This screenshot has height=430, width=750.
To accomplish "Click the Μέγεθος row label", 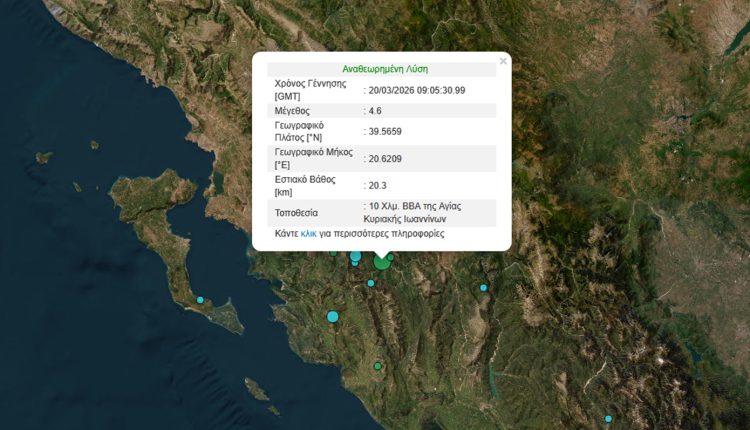I will (x=293, y=110).
